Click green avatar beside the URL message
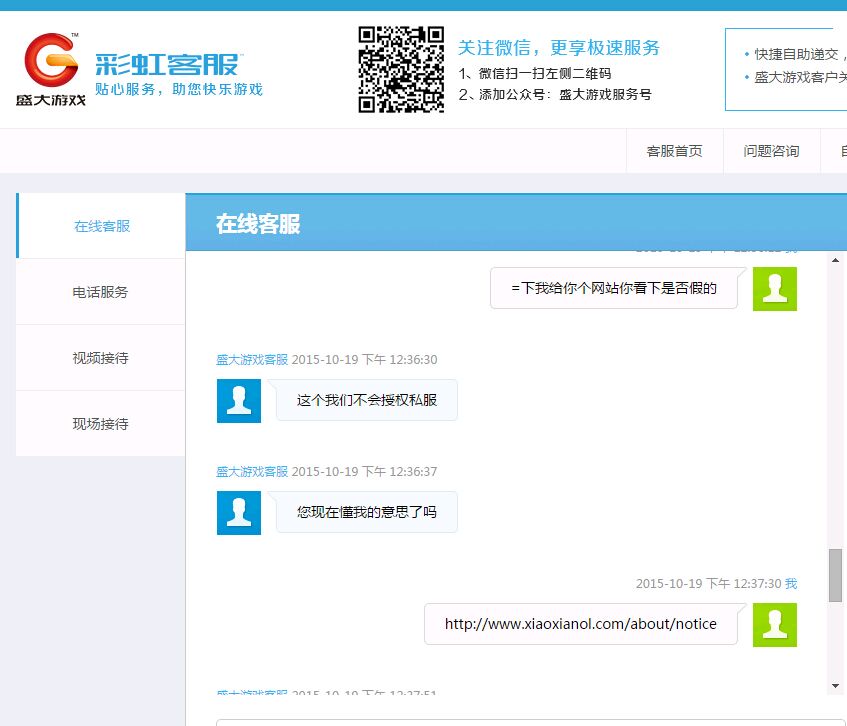Screen dimensions: 847x726 (x=774, y=625)
